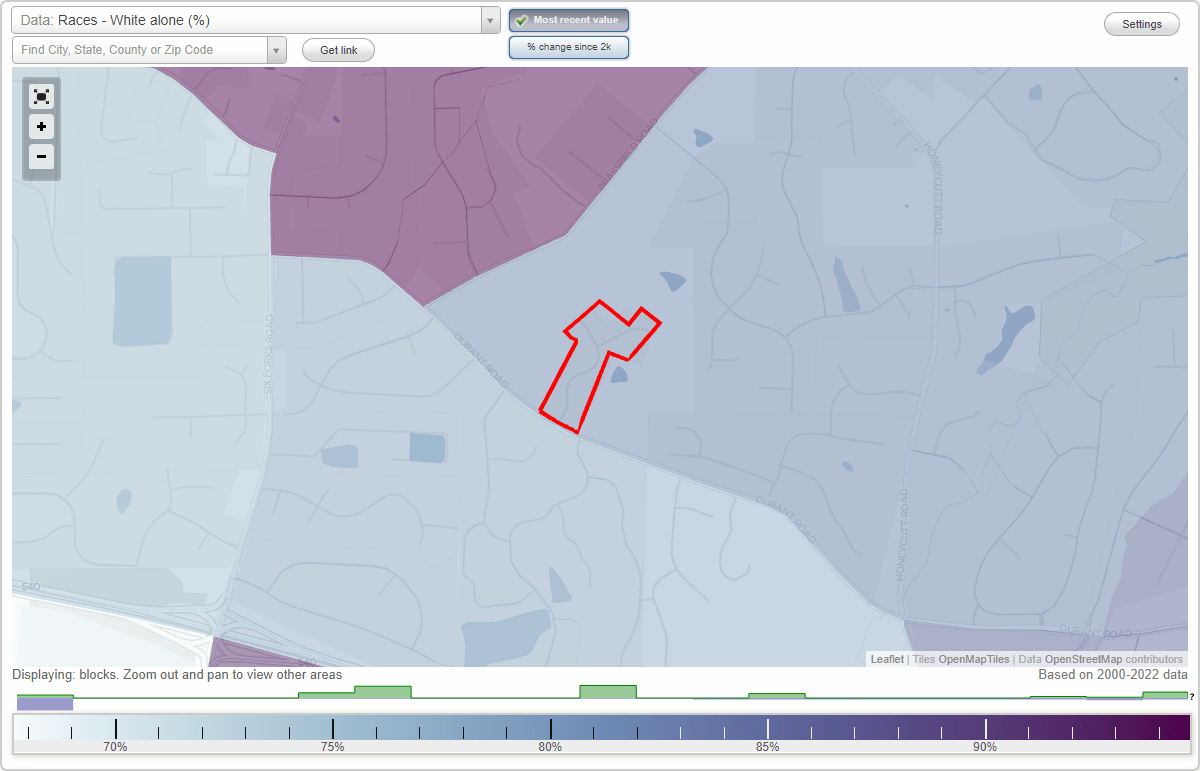1200x771 pixels.
Task: Click the 90% mark on color legend
Action: click(x=985, y=747)
